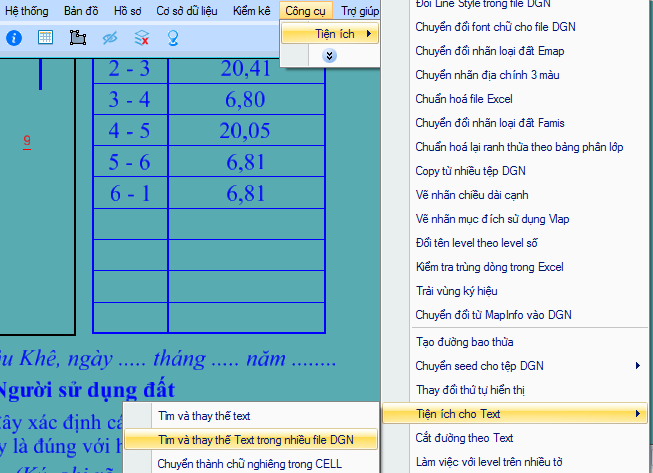Click the map location pin icon

click(173, 38)
